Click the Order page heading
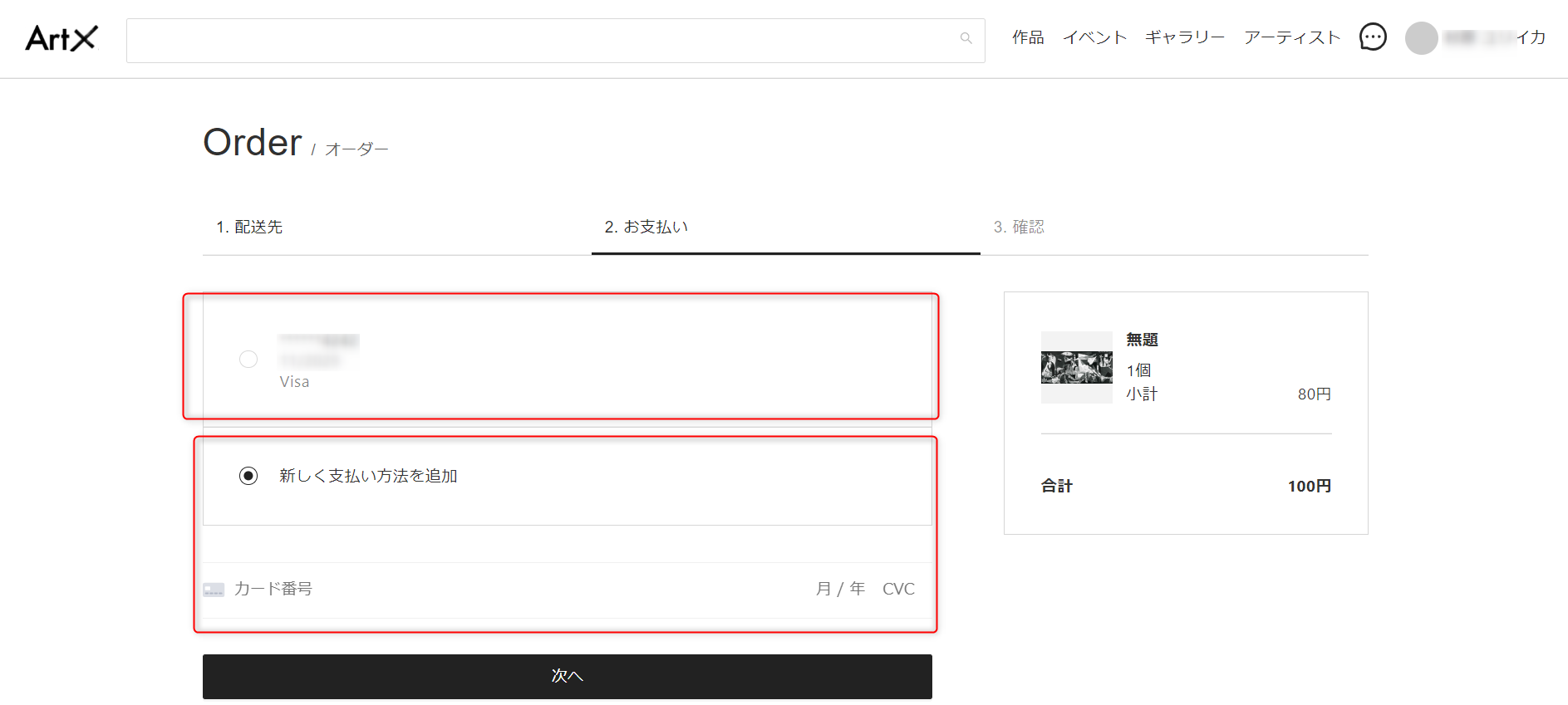 (x=253, y=143)
